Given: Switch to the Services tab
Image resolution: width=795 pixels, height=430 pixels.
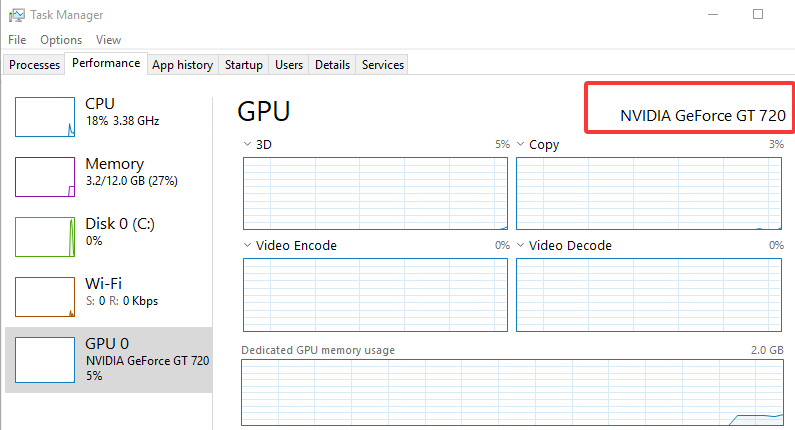Looking at the screenshot, I should click(382, 65).
